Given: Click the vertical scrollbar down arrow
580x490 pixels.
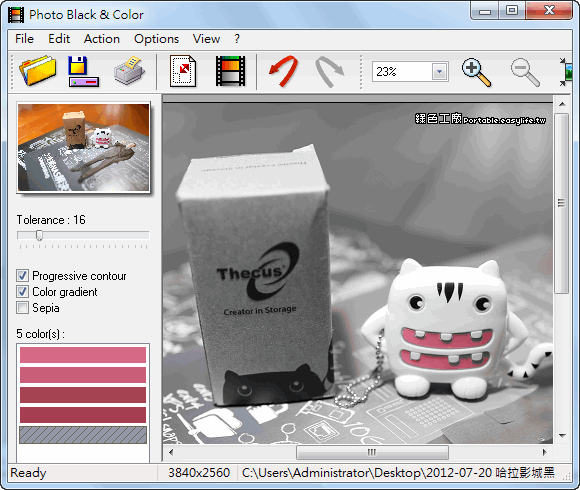Looking at the screenshot, I should (562, 436).
